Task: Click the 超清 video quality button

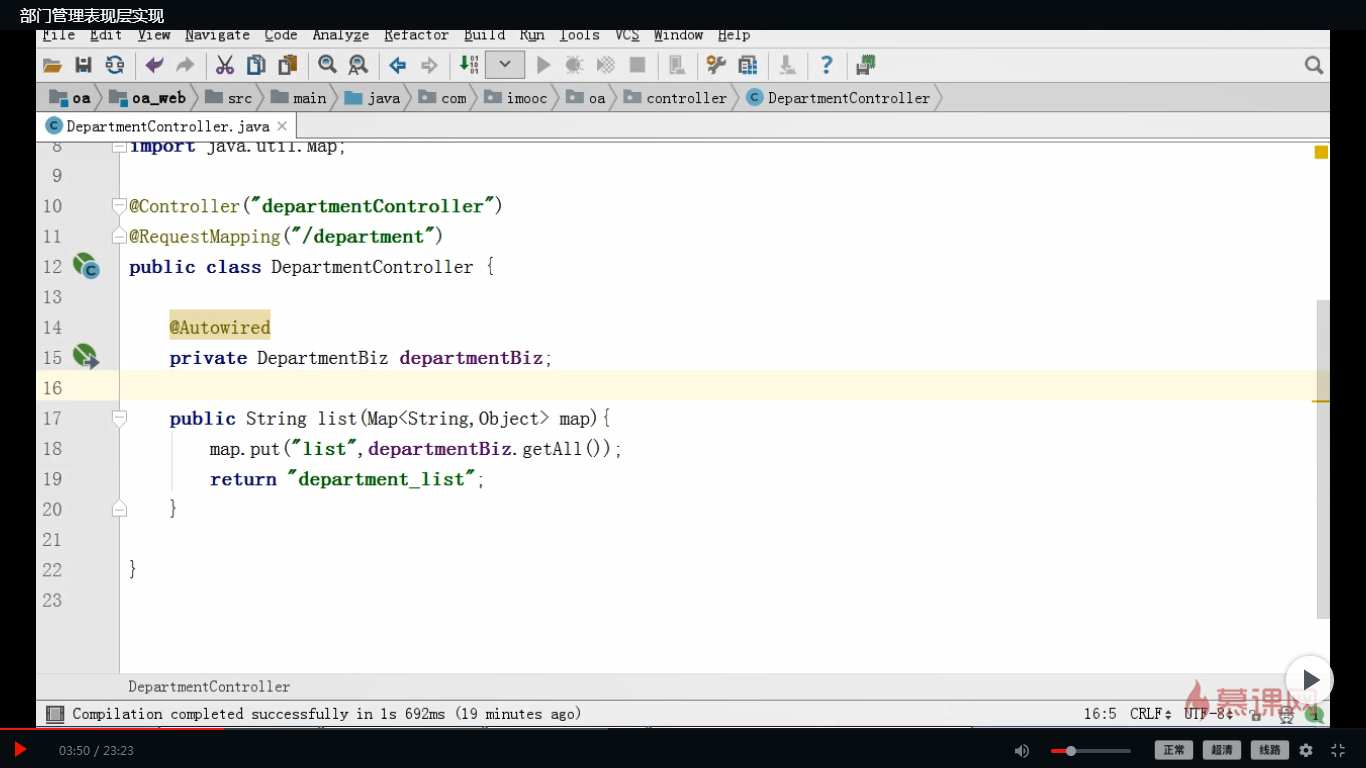Action: [1222, 750]
